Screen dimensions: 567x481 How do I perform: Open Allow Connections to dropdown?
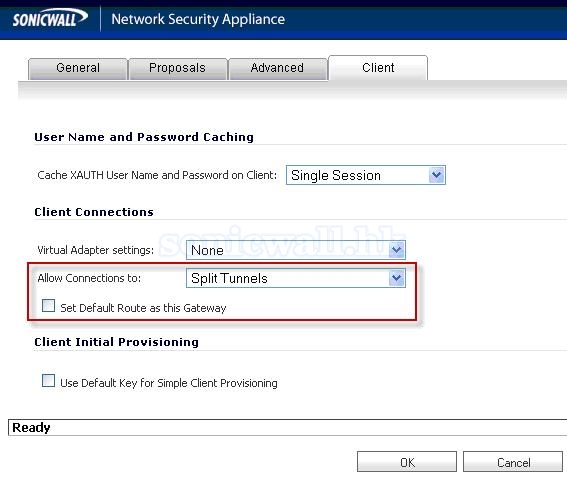[296, 278]
